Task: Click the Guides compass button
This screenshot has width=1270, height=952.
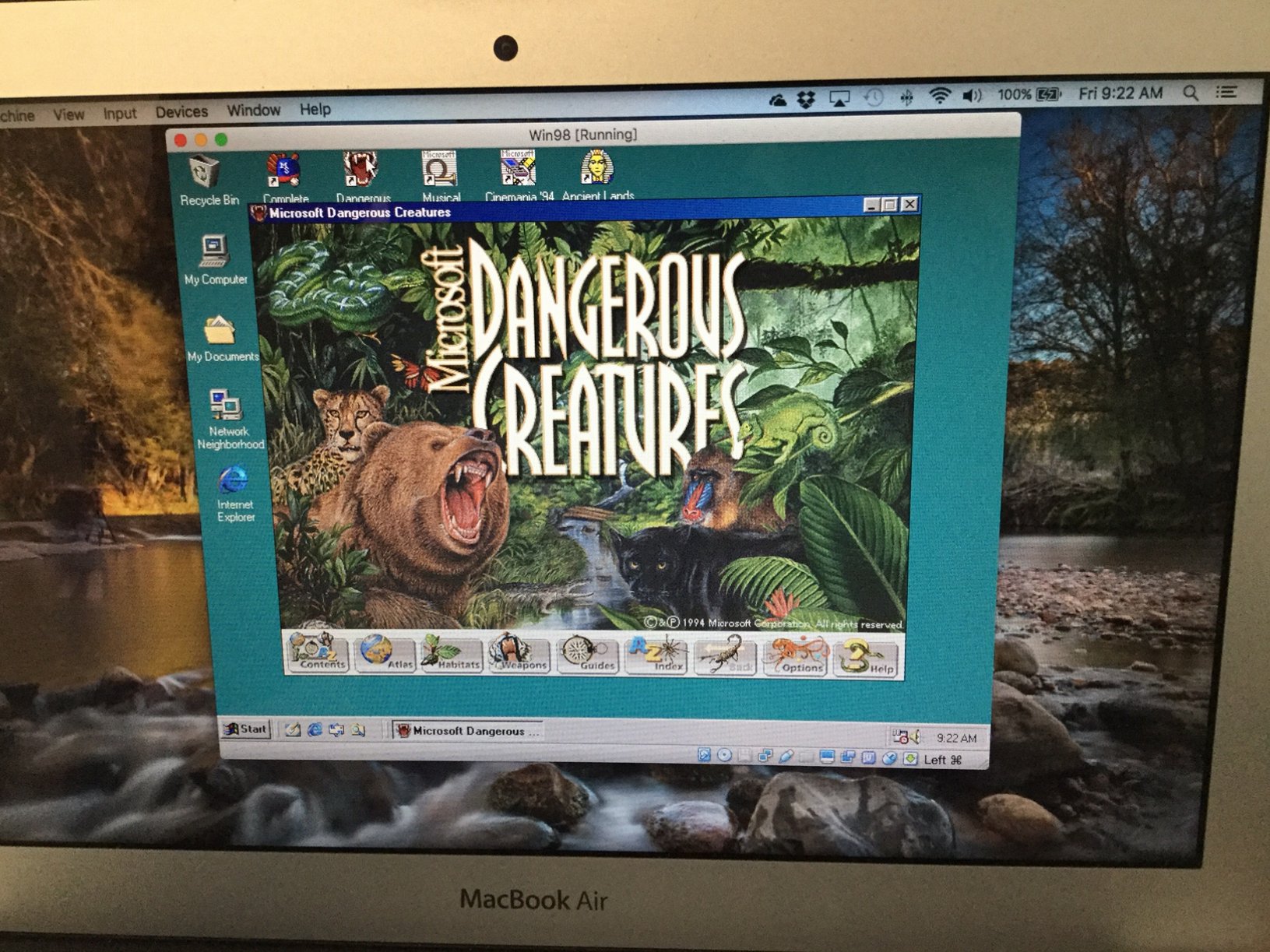Action: (588, 654)
